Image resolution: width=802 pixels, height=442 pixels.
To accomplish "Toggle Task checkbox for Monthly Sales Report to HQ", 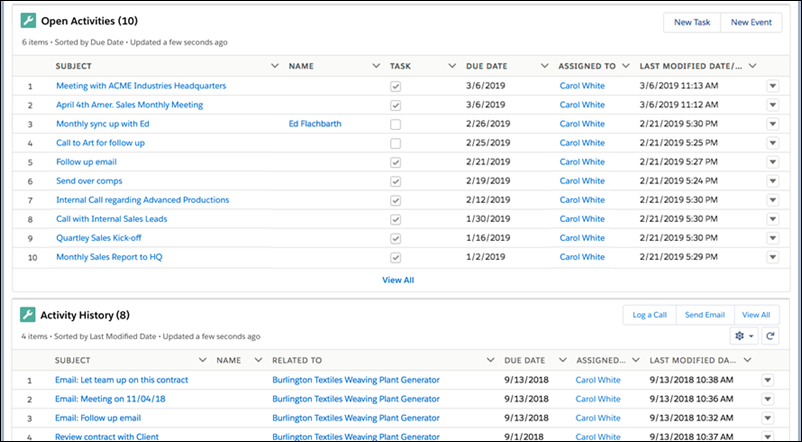I will (395, 257).
